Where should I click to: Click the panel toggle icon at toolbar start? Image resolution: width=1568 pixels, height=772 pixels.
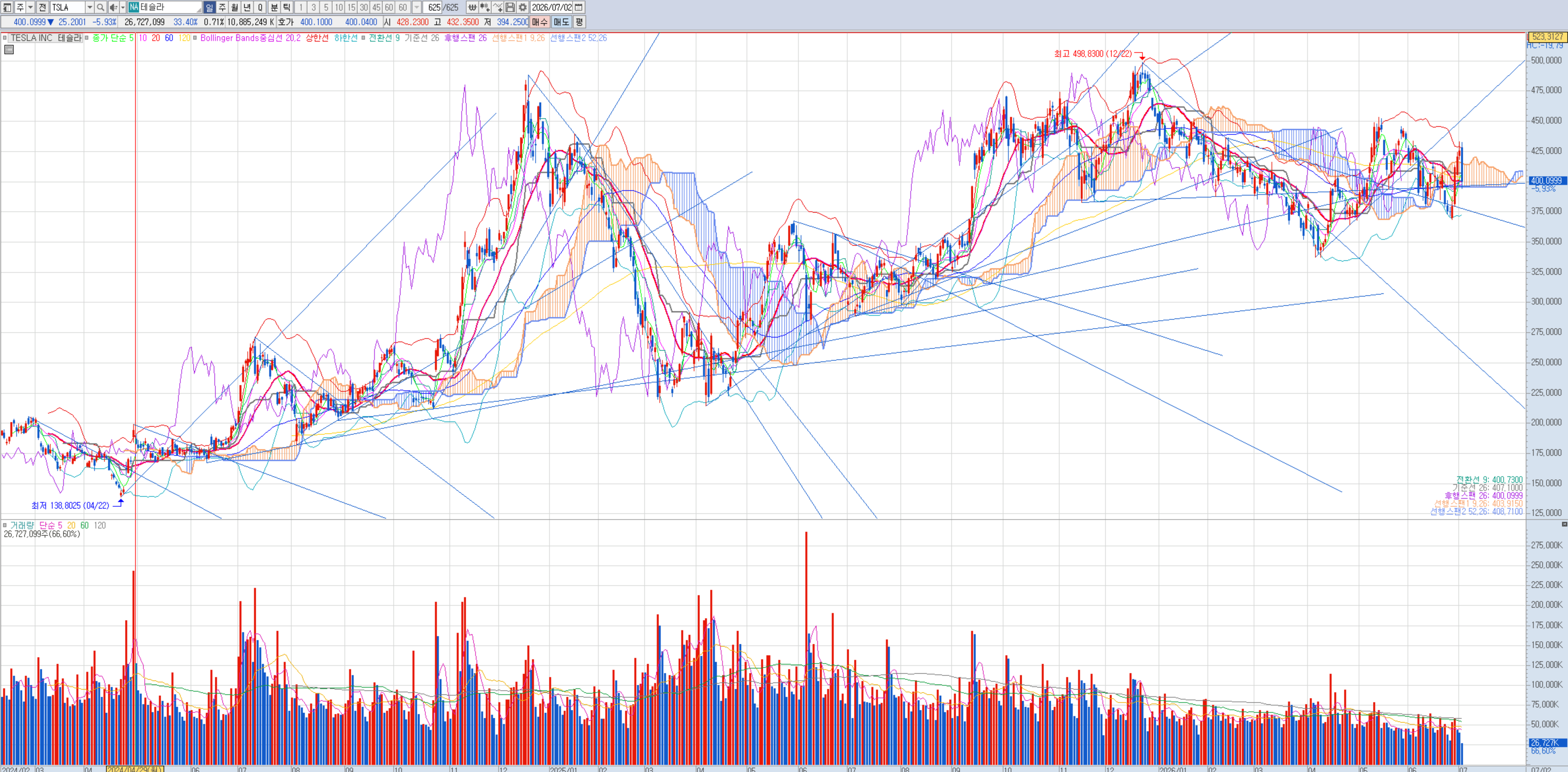[7, 7]
